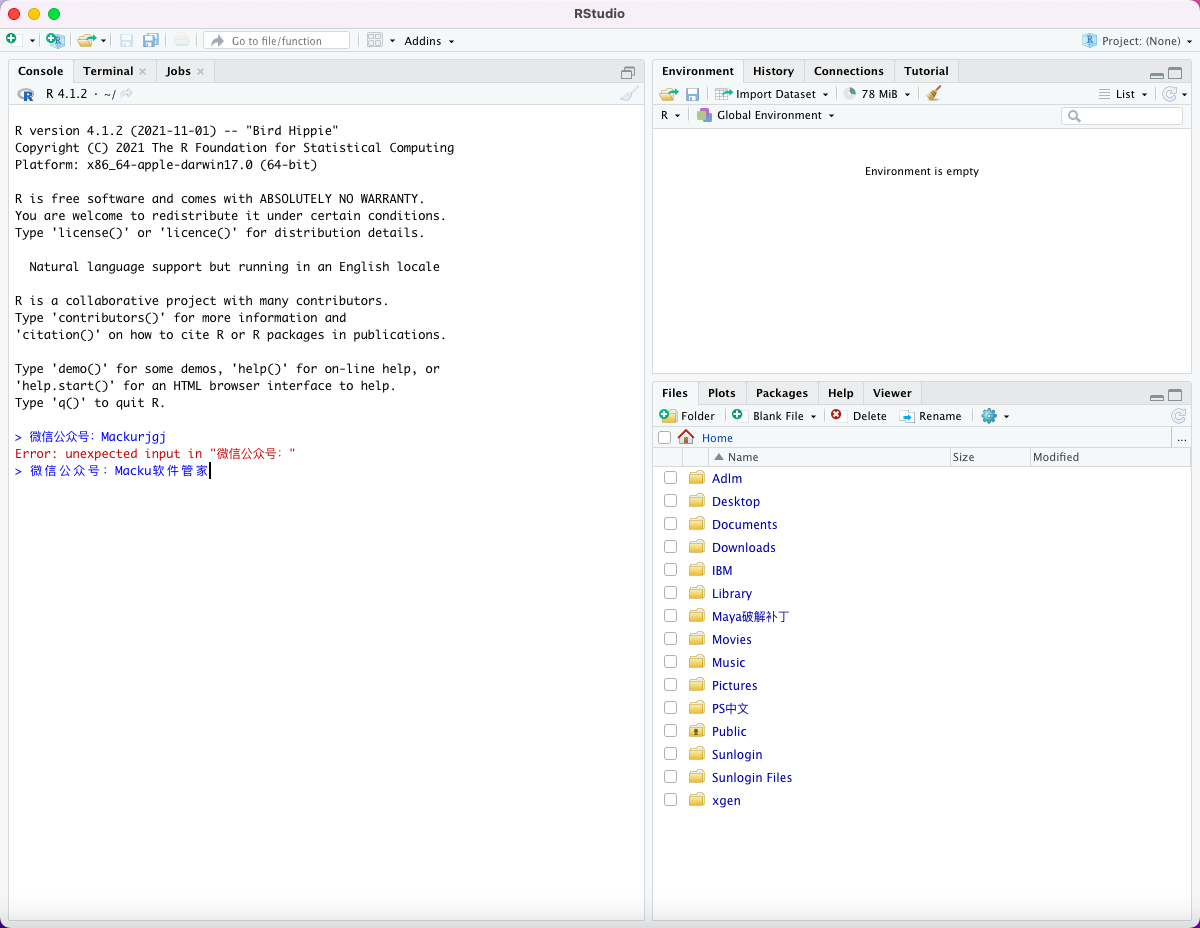
Task: Open the Global Environment dropdown
Action: pos(766,115)
